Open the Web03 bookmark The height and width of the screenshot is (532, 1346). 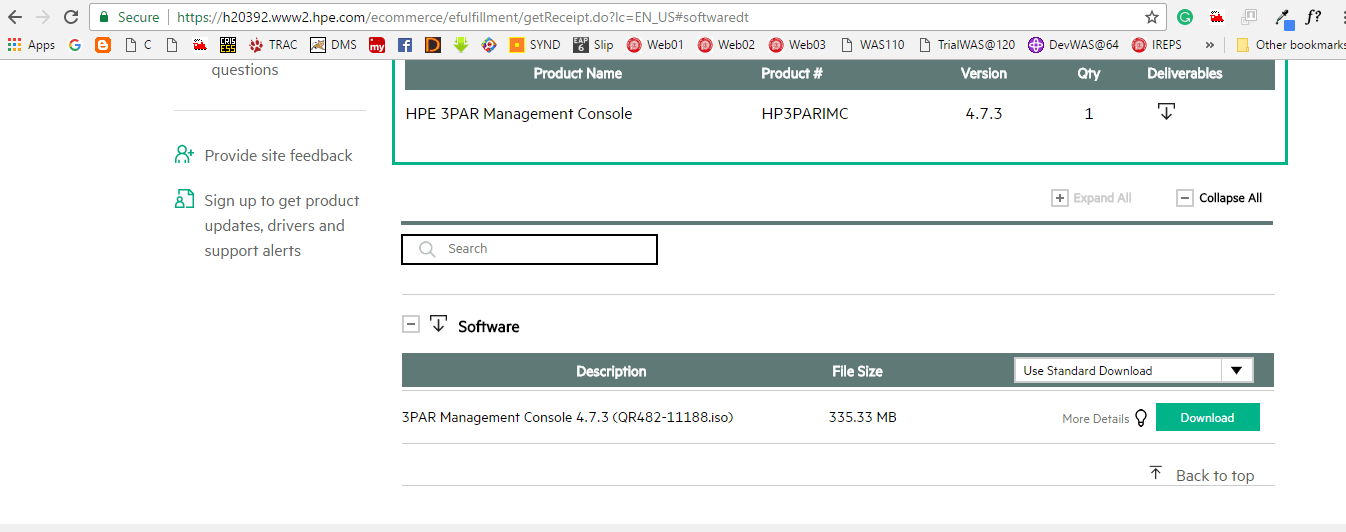(797, 45)
